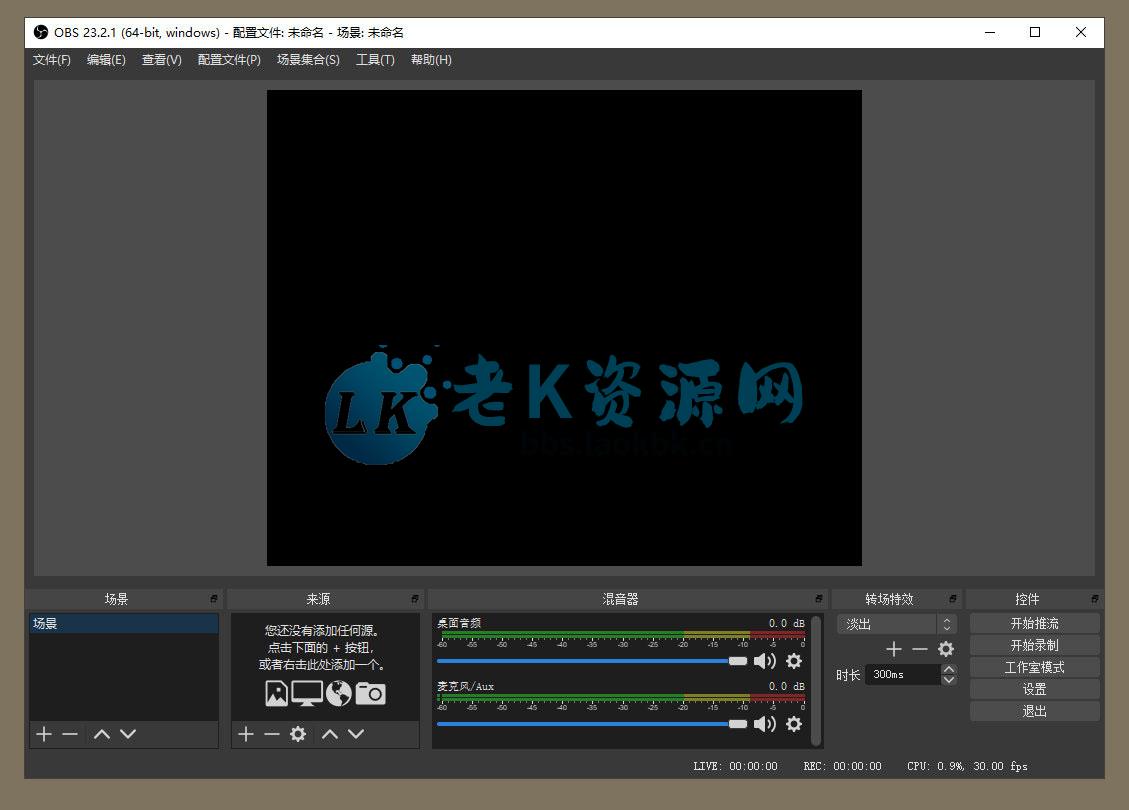Screen dimensions: 1129x810
Task: Undock the 控件 panel
Action: tap(1094, 599)
